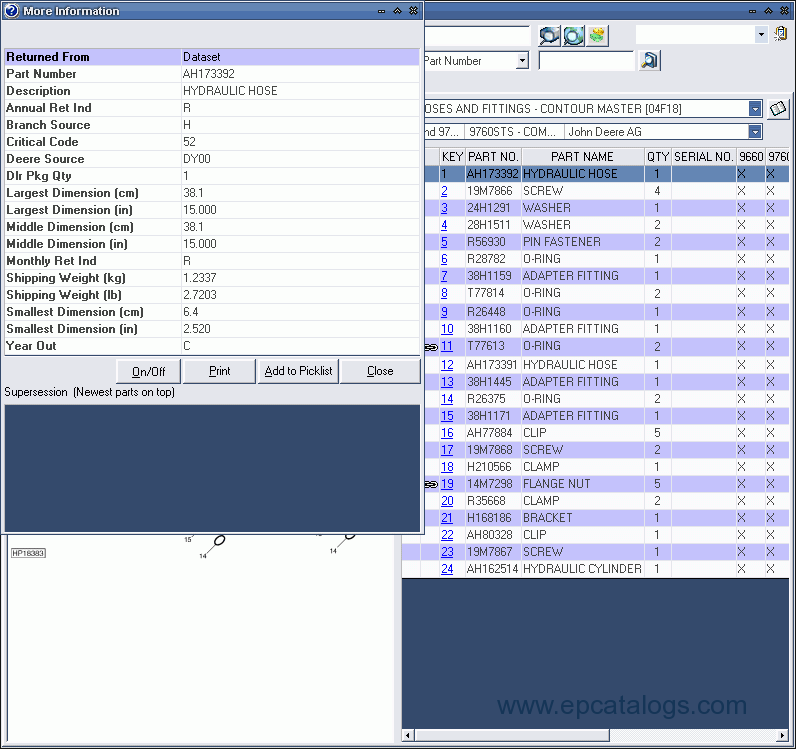Click the horizontal scrollbar left arrow
796x749 pixels.
point(408,735)
